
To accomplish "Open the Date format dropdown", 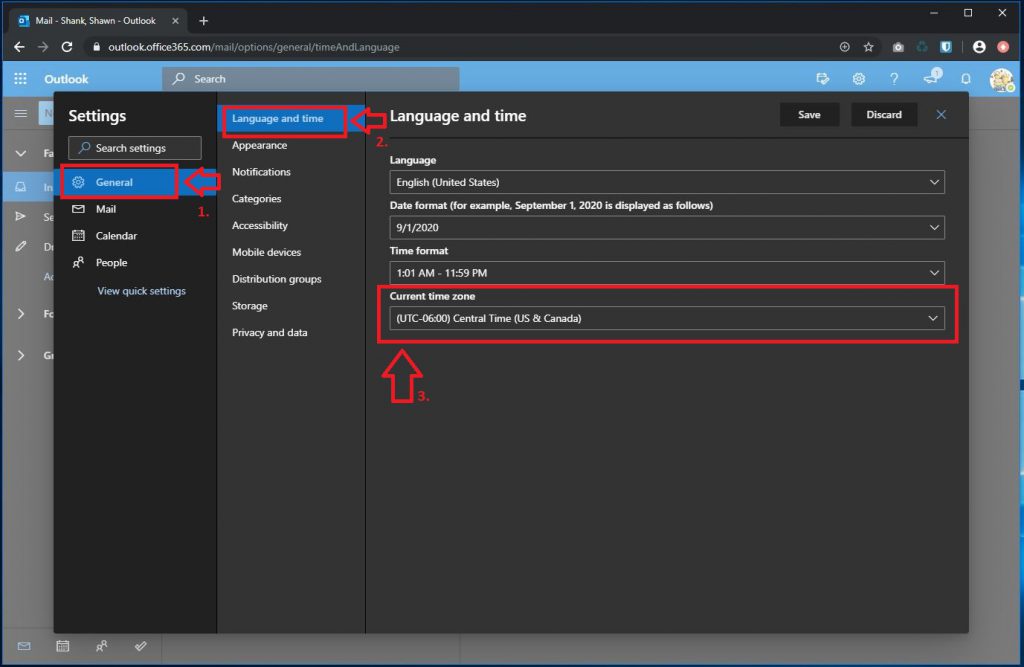I will [x=667, y=227].
